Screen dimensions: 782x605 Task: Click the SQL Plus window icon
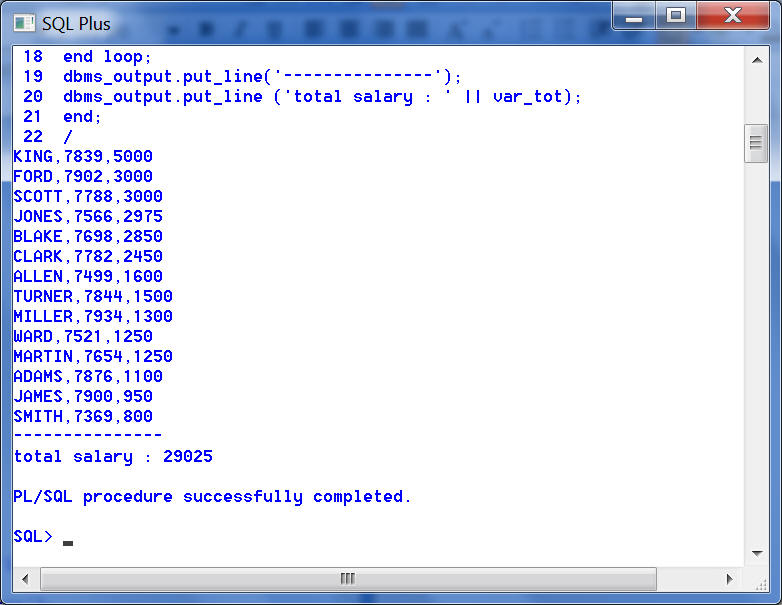coord(24,23)
